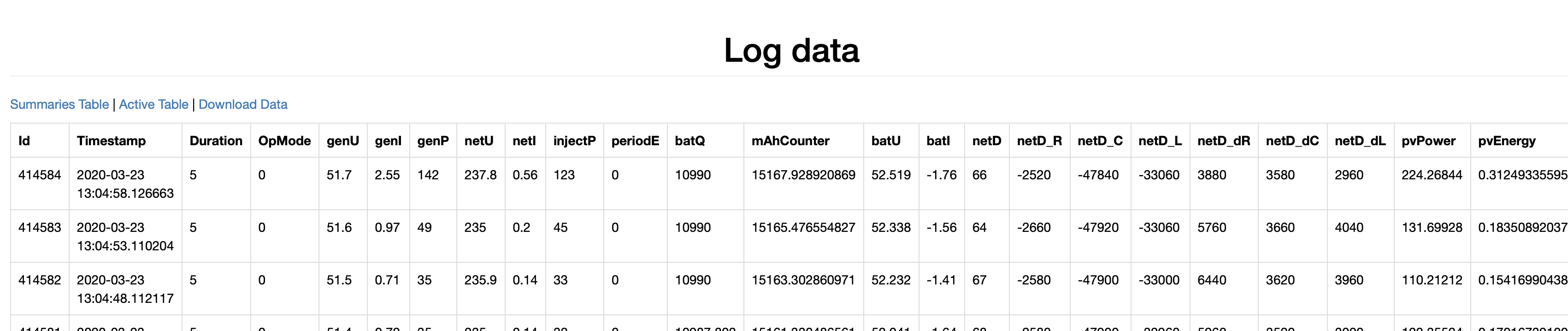Click the Id column header
The height and width of the screenshot is (331, 1568).
(x=24, y=141)
